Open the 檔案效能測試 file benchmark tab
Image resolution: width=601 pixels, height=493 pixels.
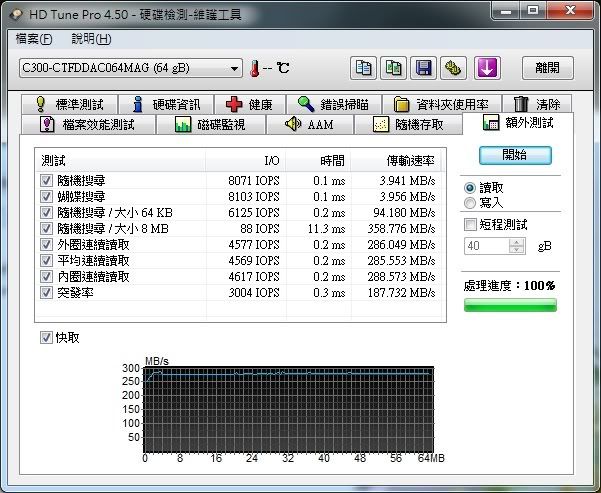point(88,124)
